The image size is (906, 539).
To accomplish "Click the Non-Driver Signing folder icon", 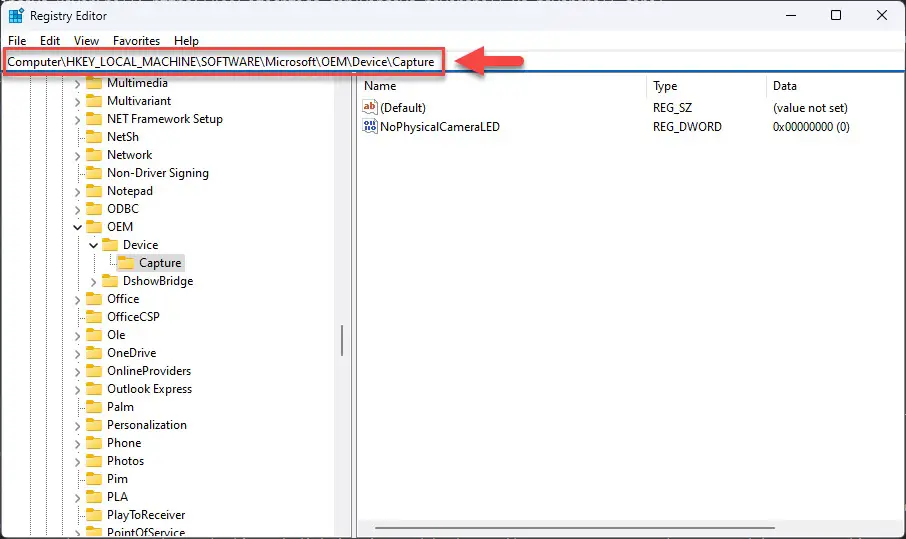I will [94, 173].
